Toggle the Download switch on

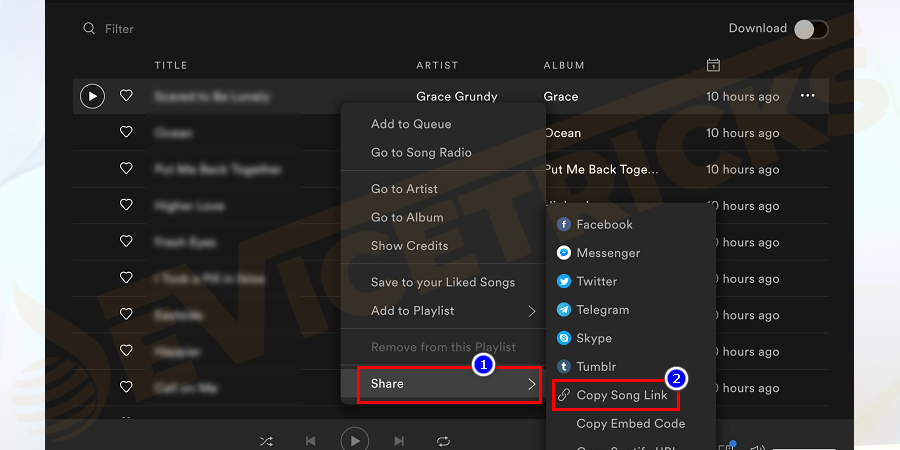811,29
